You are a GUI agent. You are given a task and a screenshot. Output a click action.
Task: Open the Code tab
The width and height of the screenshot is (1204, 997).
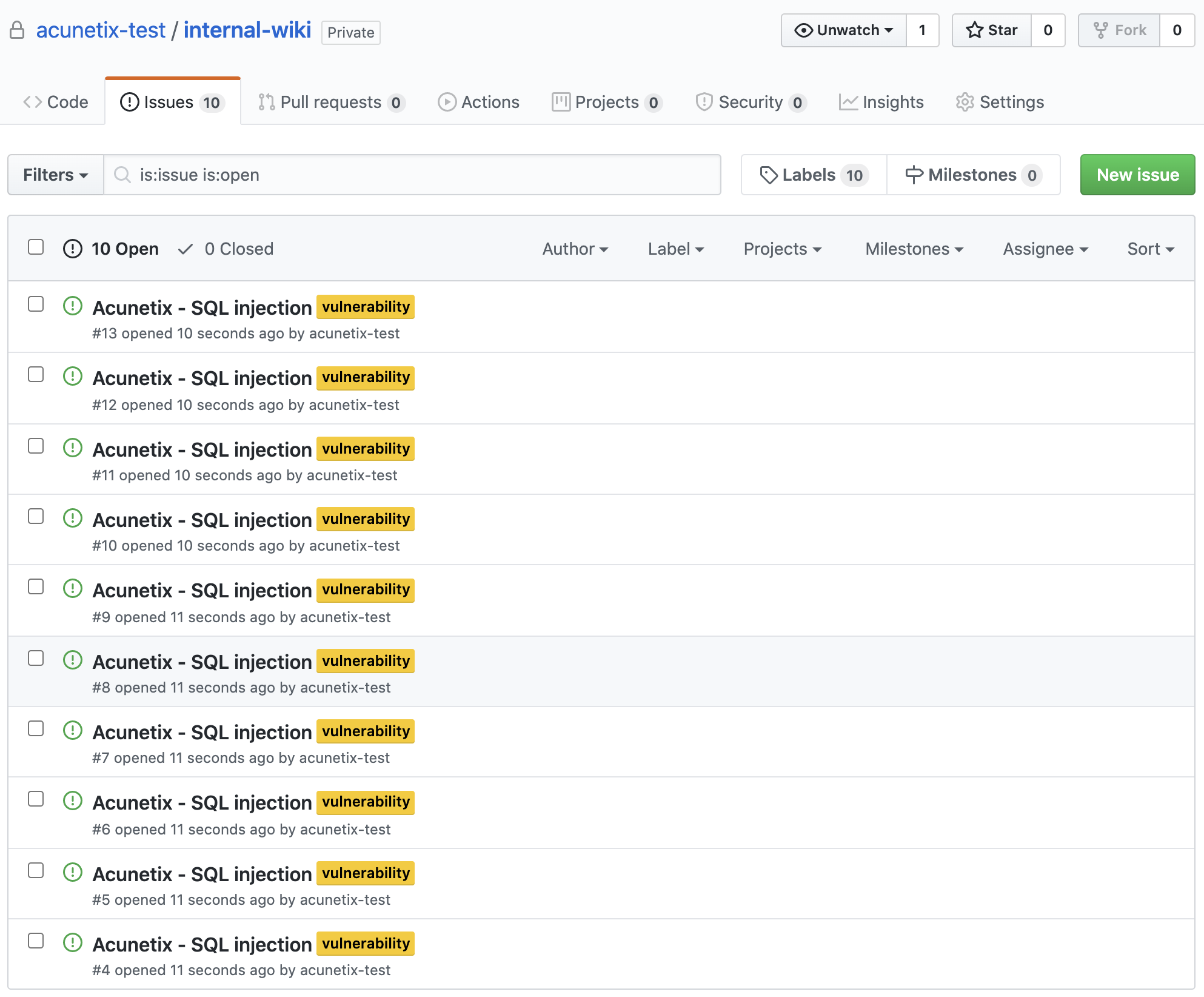58,101
